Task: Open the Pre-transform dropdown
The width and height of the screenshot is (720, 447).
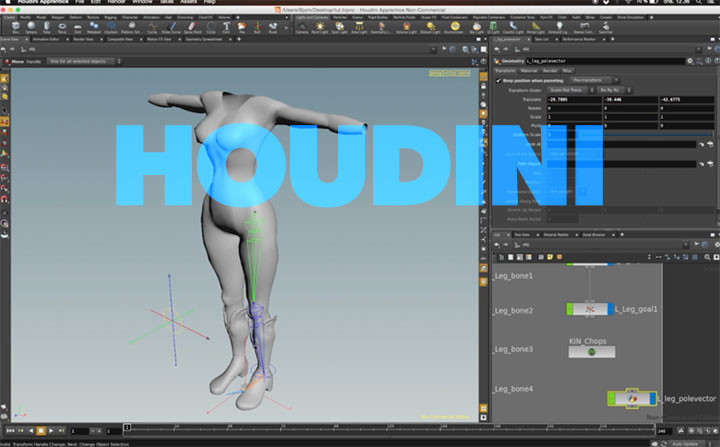Action: tap(595, 80)
